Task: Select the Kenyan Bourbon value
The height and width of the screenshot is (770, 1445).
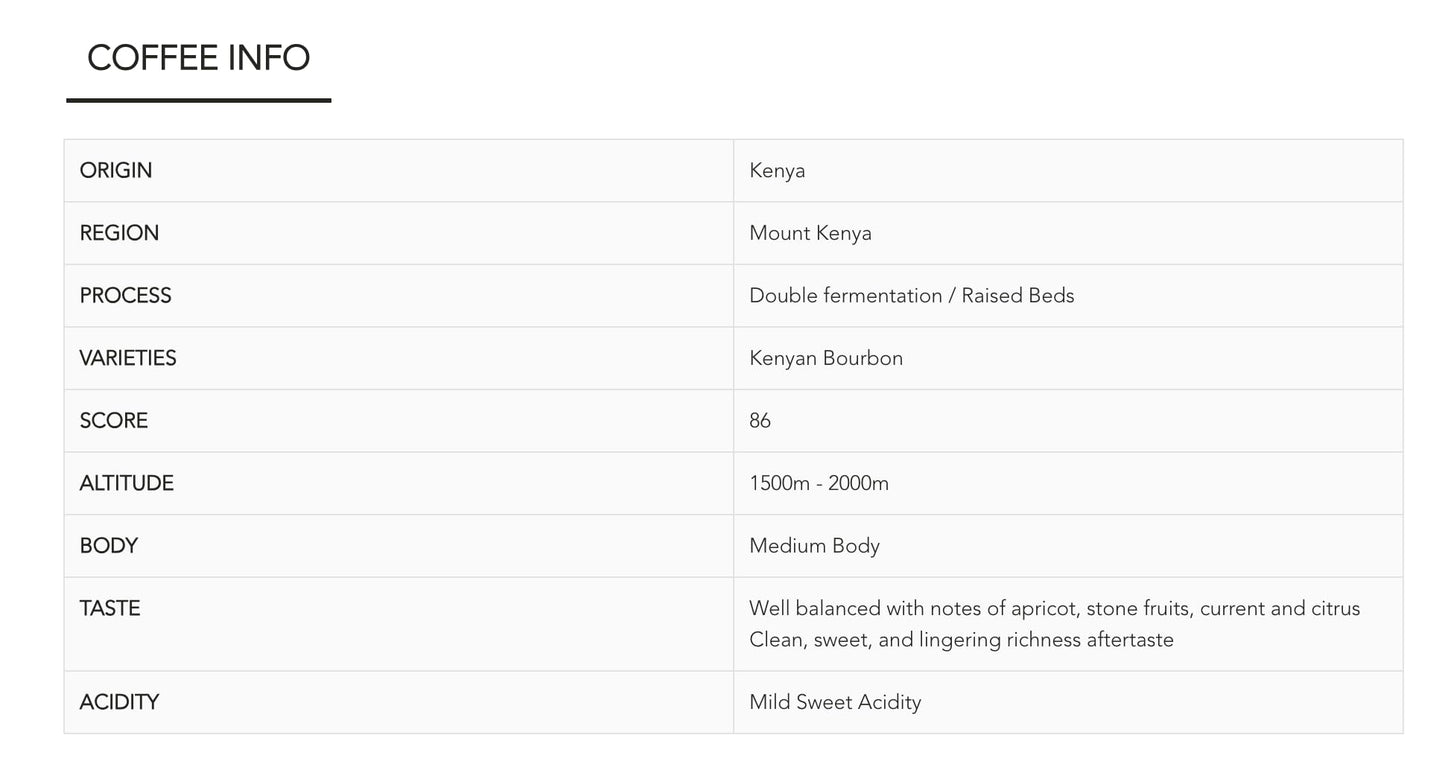Action: [x=825, y=358]
